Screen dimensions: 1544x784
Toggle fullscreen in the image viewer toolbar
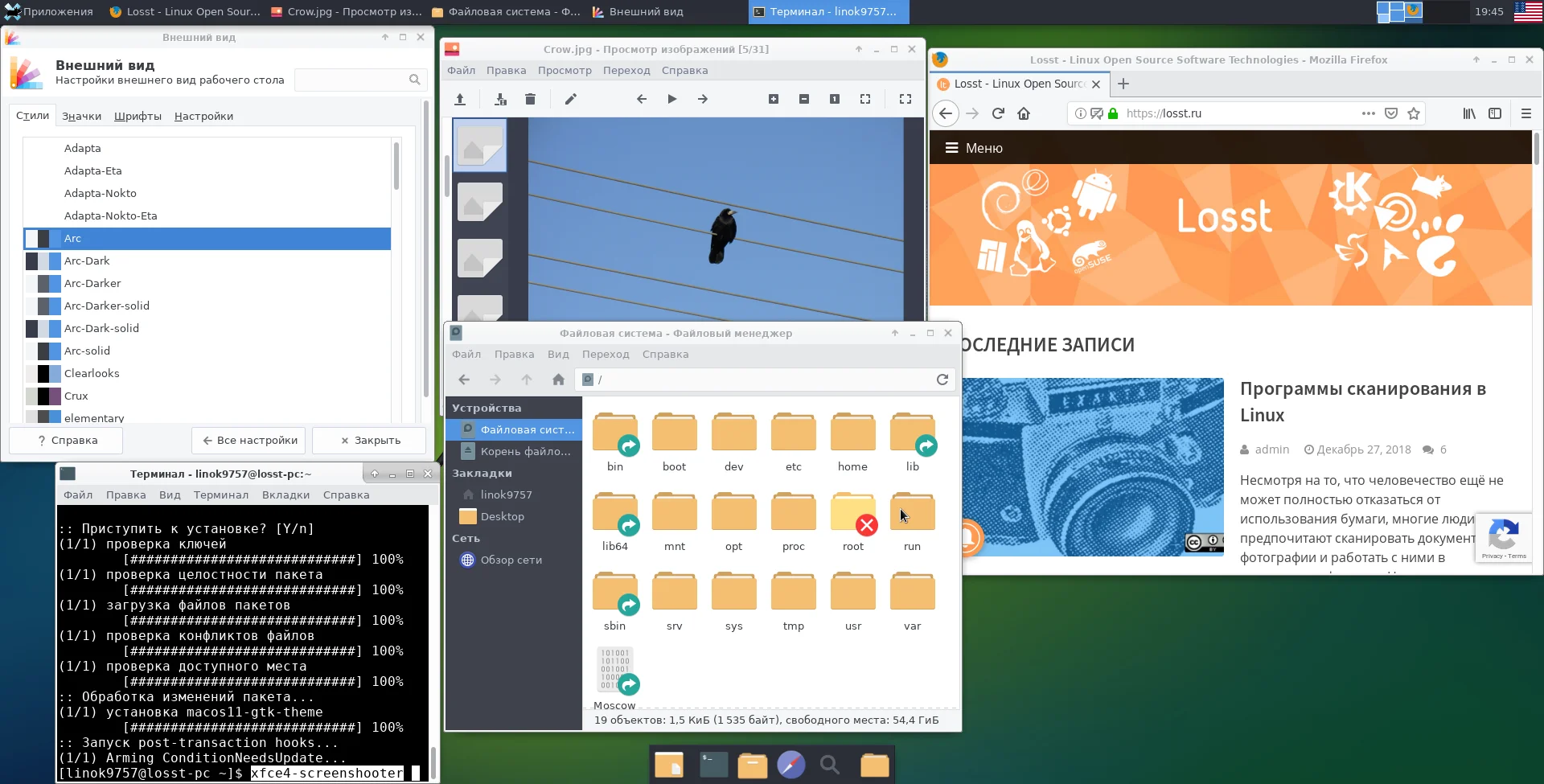[905, 99]
